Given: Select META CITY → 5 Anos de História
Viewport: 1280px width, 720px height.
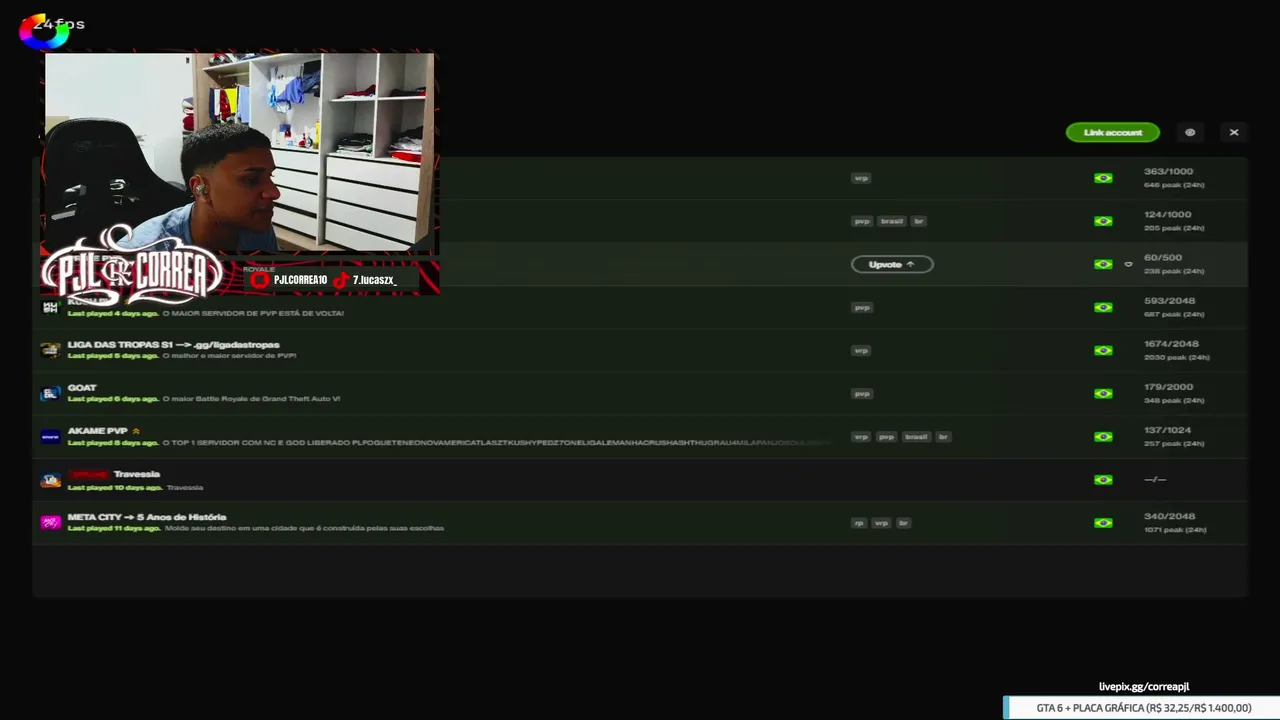Looking at the screenshot, I should click(147, 517).
